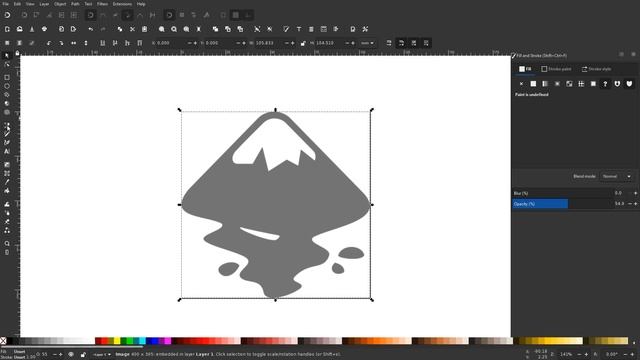Set fill to Flat color
Viewport: 640px width, 360px height.
click(x=533, y=84)
